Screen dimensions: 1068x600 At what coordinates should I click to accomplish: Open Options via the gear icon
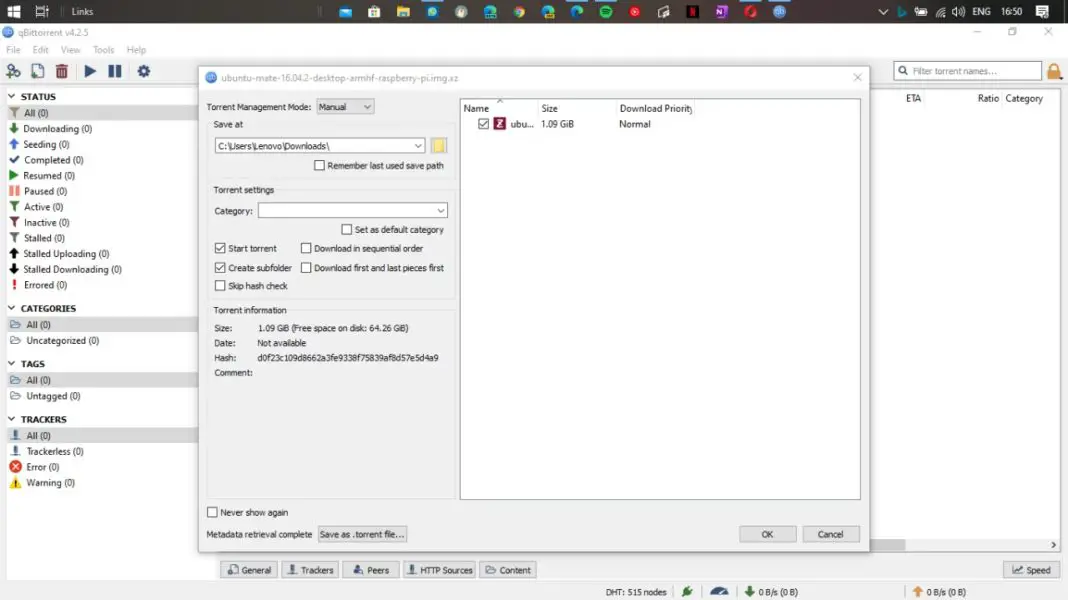(x=143, y=71)
